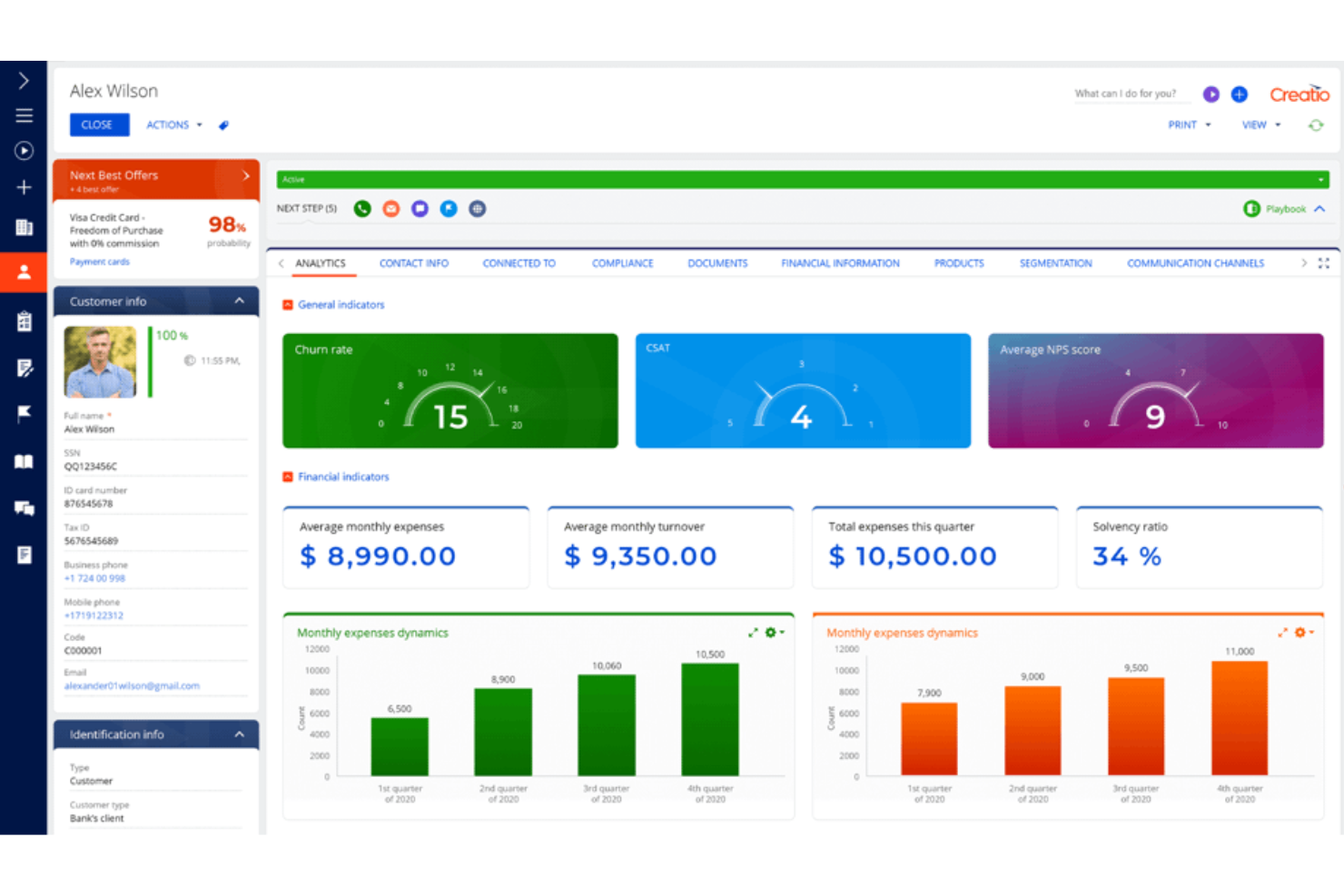The width and height of the screenshot is (1344, 896).
Task: Click the CLOSE button under Alex Wilson
Action: 99,124
